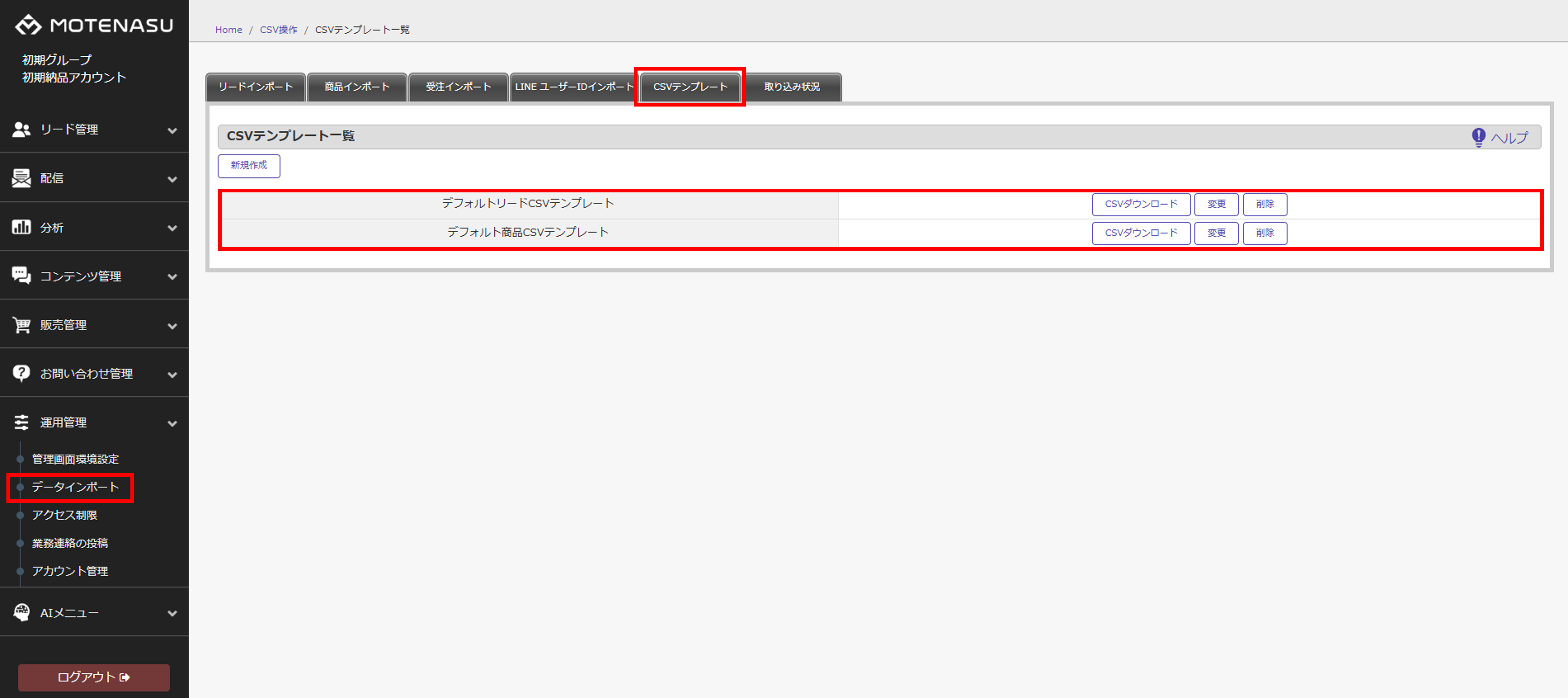This screenshot has width=1568, height=698.
Task: Click the AI brain icon for AIメニュー
Action: point(21,612)
